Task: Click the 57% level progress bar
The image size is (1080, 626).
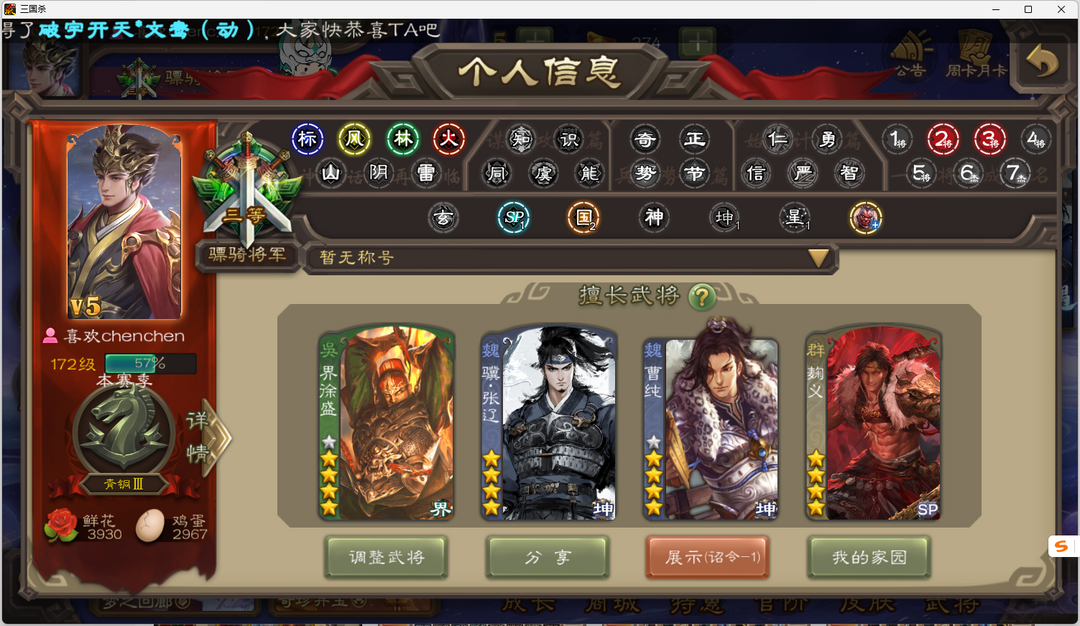Action: (x=150, y=363)
